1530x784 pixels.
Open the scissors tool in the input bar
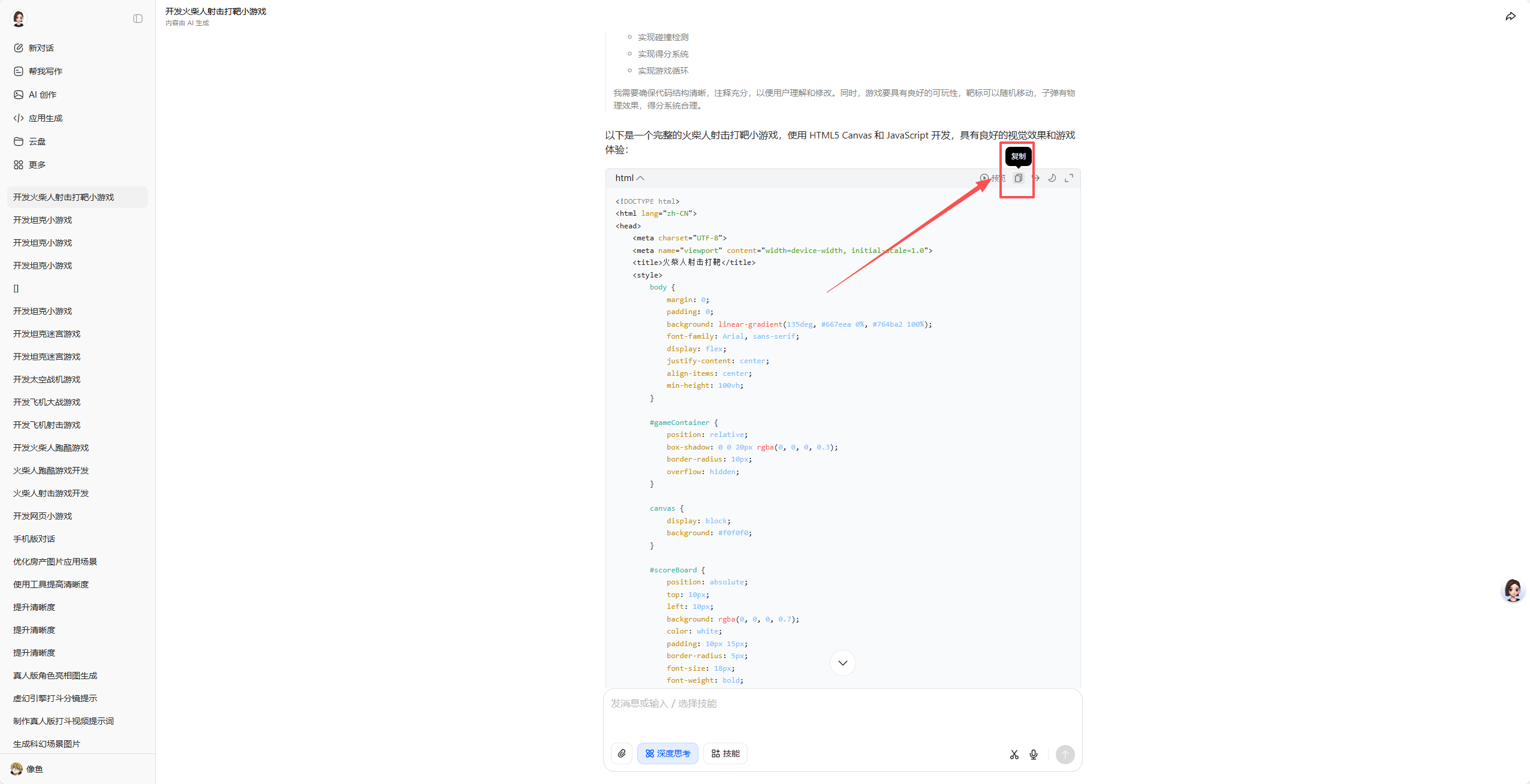pyautogui.click(x=1014, y=755)
